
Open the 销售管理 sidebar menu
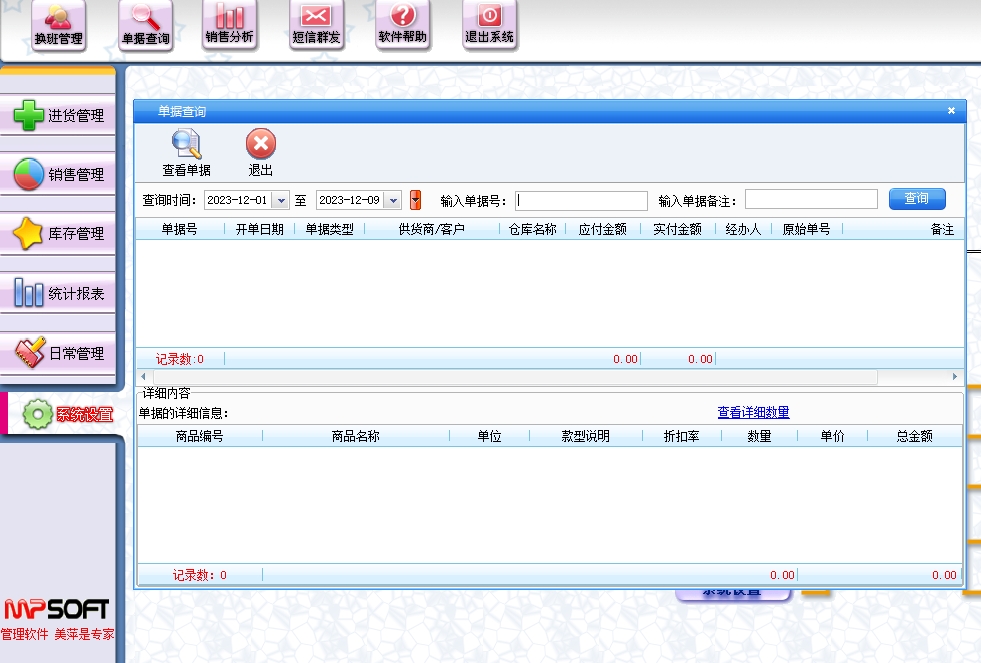point(58,175)
